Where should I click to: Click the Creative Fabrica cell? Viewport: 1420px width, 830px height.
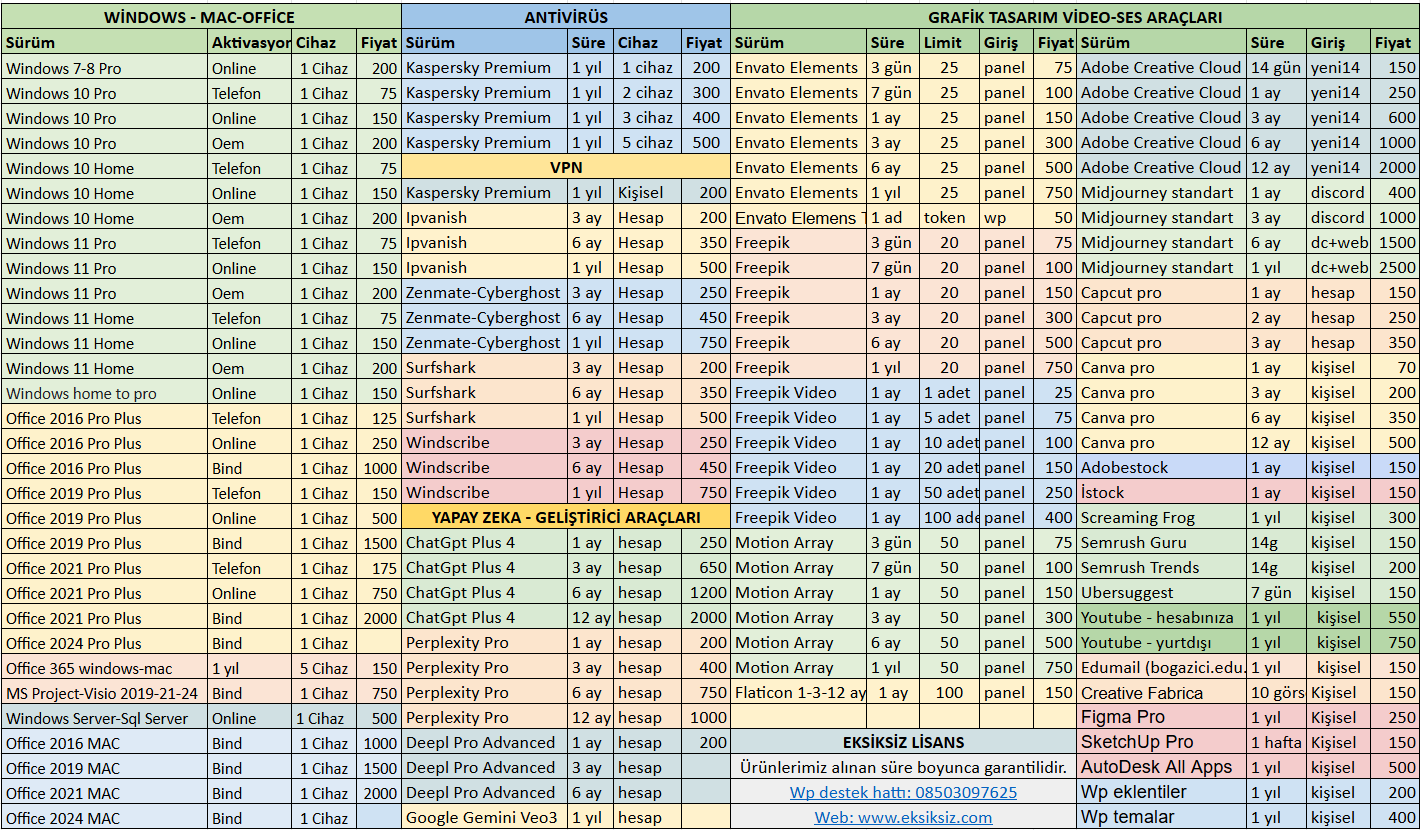[x=1162, y=692]
